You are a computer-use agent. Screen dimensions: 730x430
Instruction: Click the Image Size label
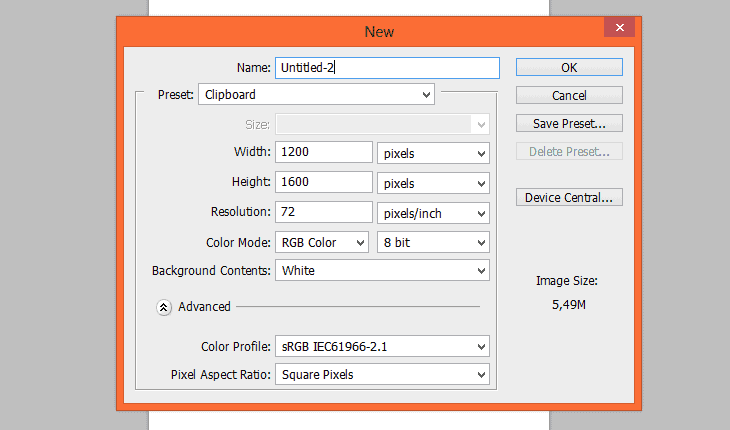pyautogui.click(x=567, y=281)
